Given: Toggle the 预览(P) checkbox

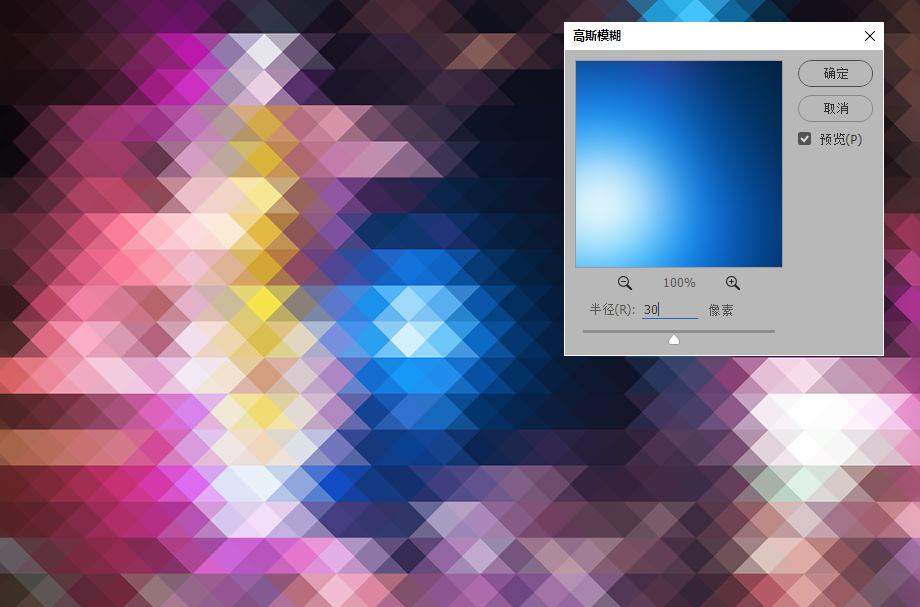Looking at the screenshot, I should click(x=804, y=139).
